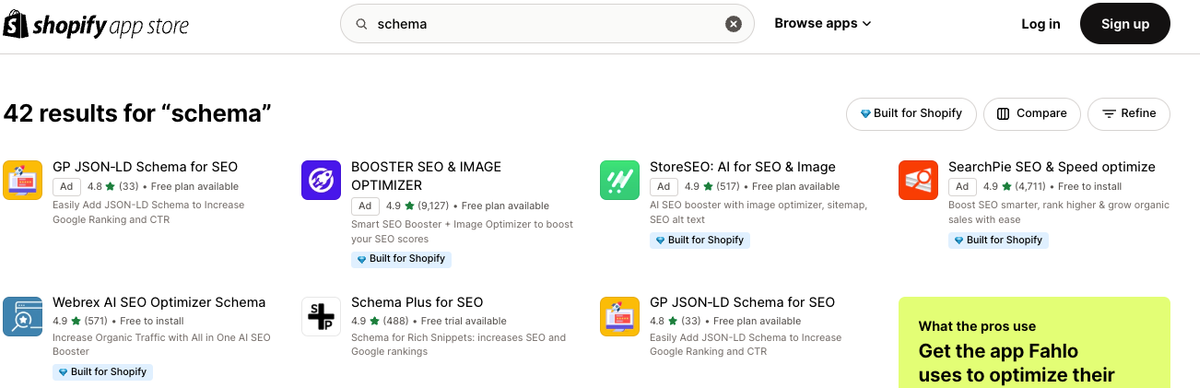Image resolution: width=1200 pixels, height=388 pixels.
Task: Toggle the Built for Shopify filter
Action: (910, 113)
